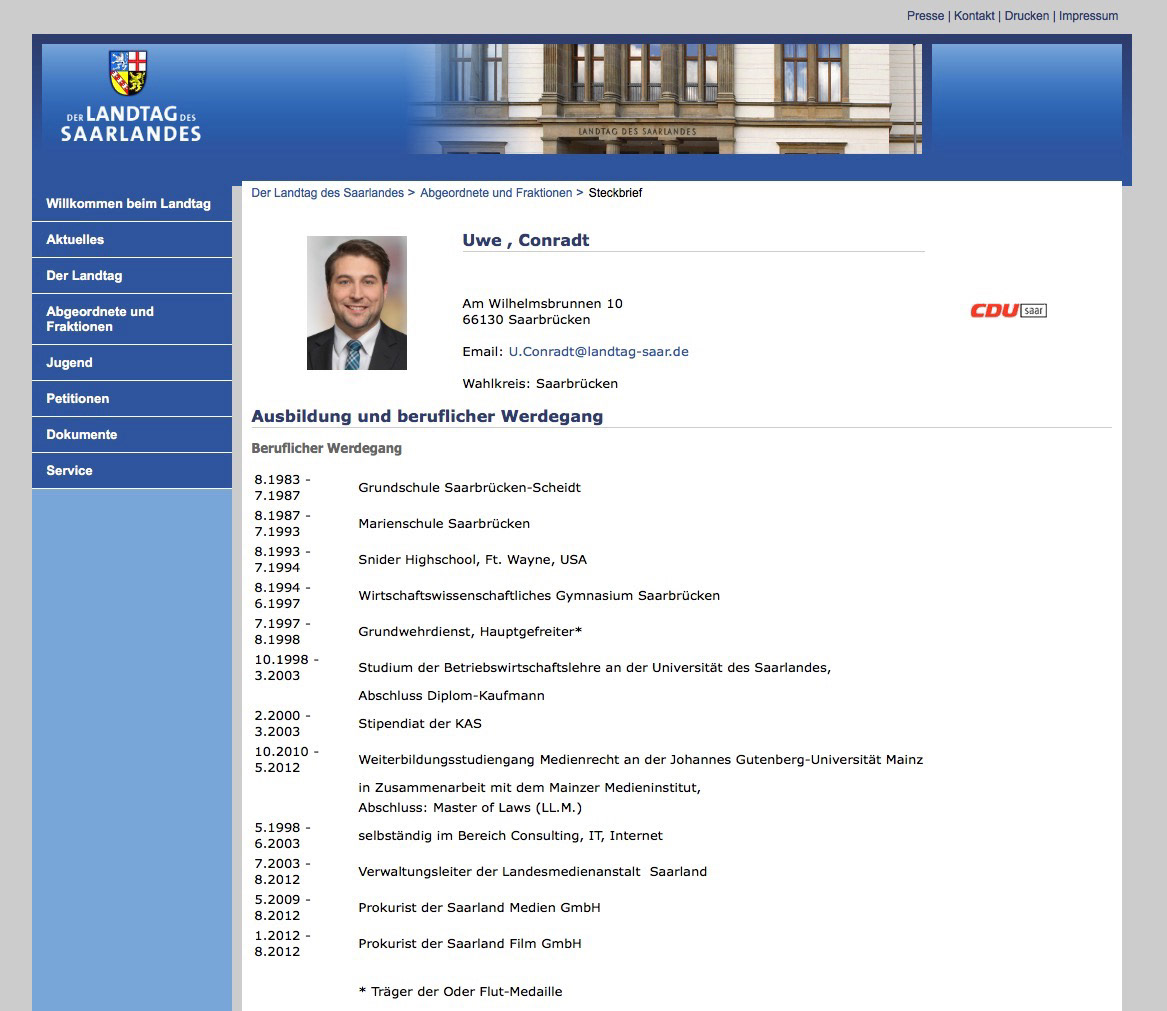
Task: Open Abgeordnete und Fraktionen sidebar menu
Action: [100, 319]
